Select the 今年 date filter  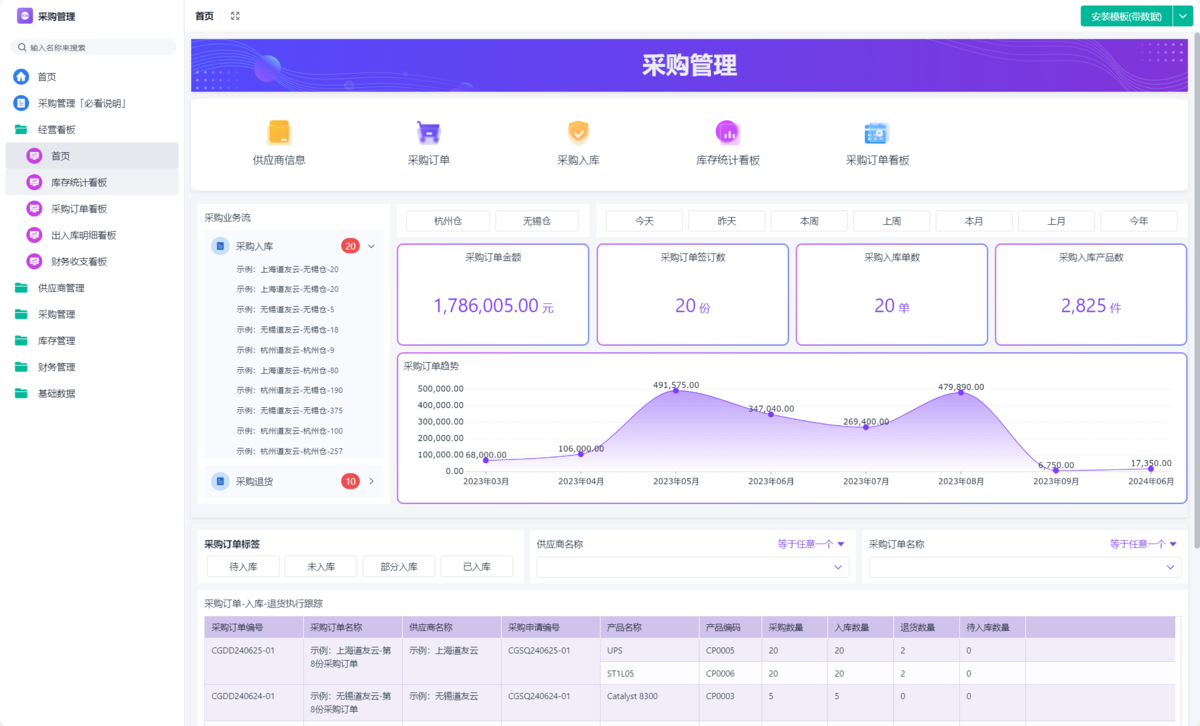[x=1139, y=221]
